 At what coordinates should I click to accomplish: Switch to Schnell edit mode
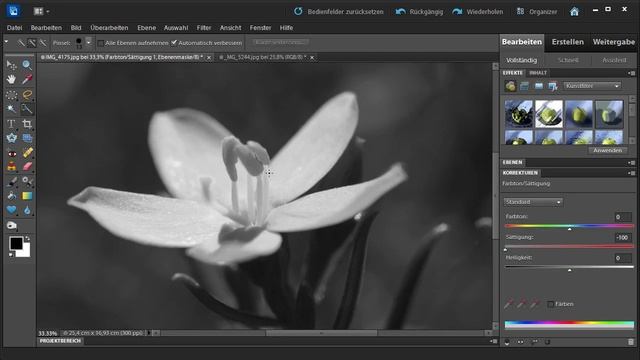coord(568,60)
